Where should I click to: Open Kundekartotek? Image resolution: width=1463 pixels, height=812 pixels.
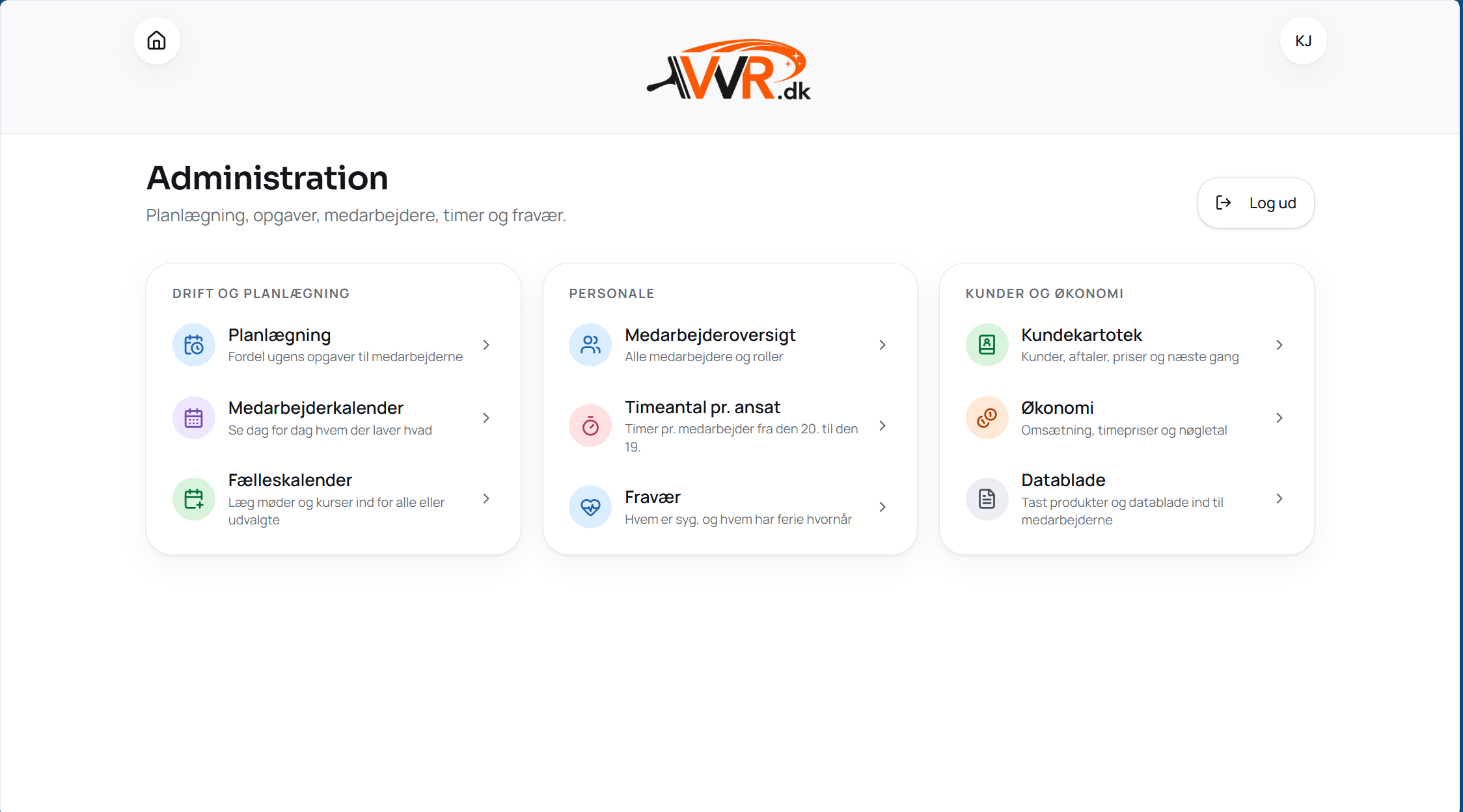pos(1082,335)
